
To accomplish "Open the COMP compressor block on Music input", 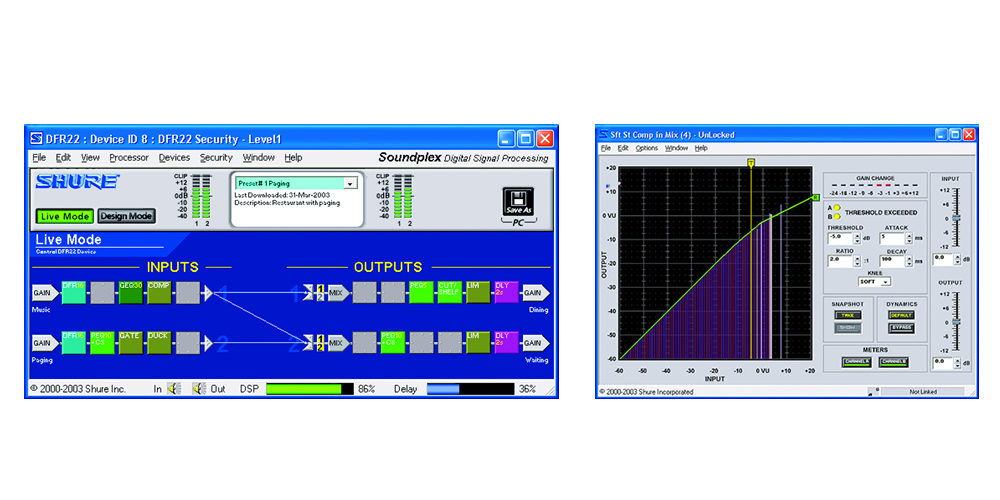I will 159,292.
